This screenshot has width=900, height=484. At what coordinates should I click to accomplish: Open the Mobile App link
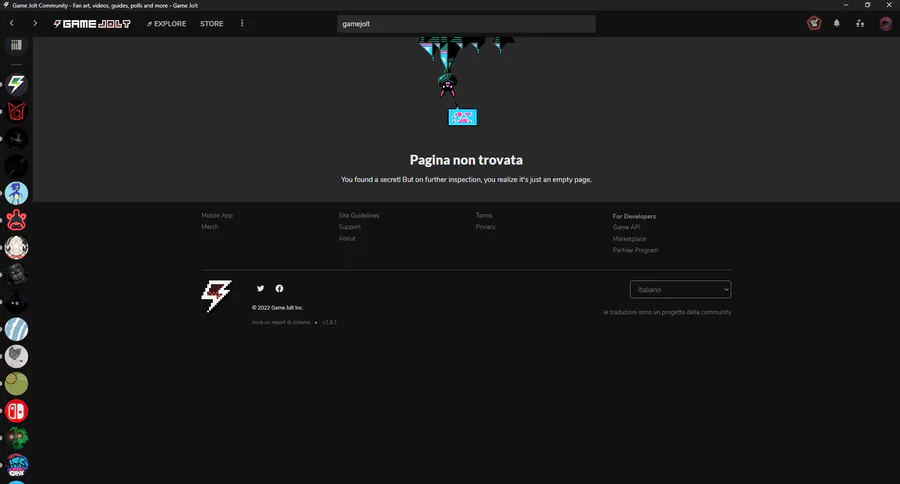click(217, 215)
